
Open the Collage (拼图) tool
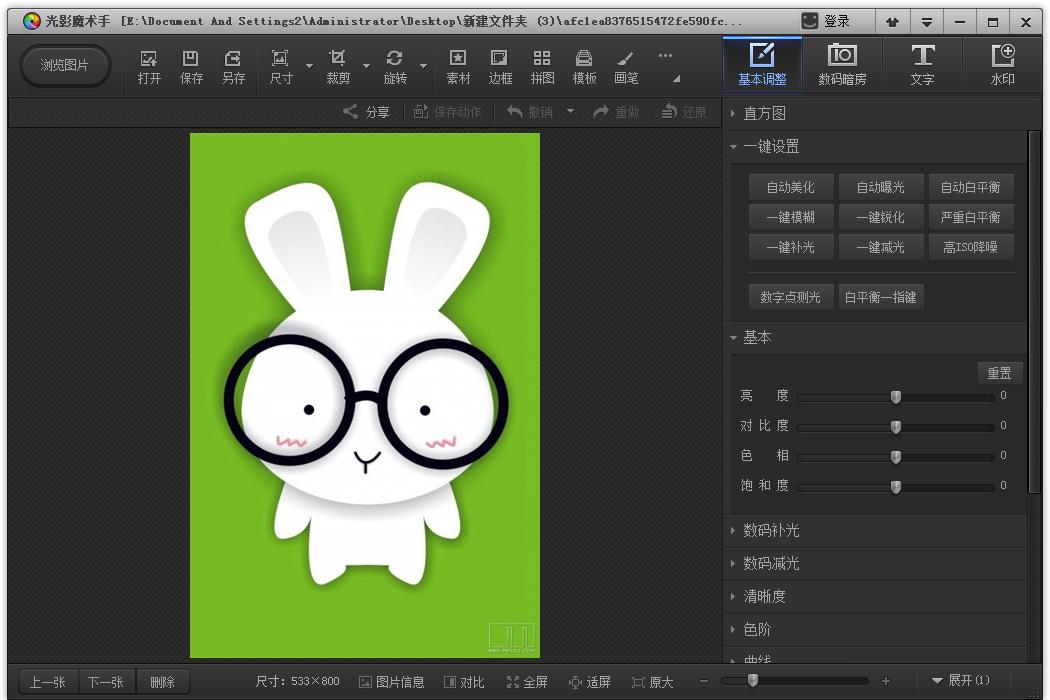point(542,66)
